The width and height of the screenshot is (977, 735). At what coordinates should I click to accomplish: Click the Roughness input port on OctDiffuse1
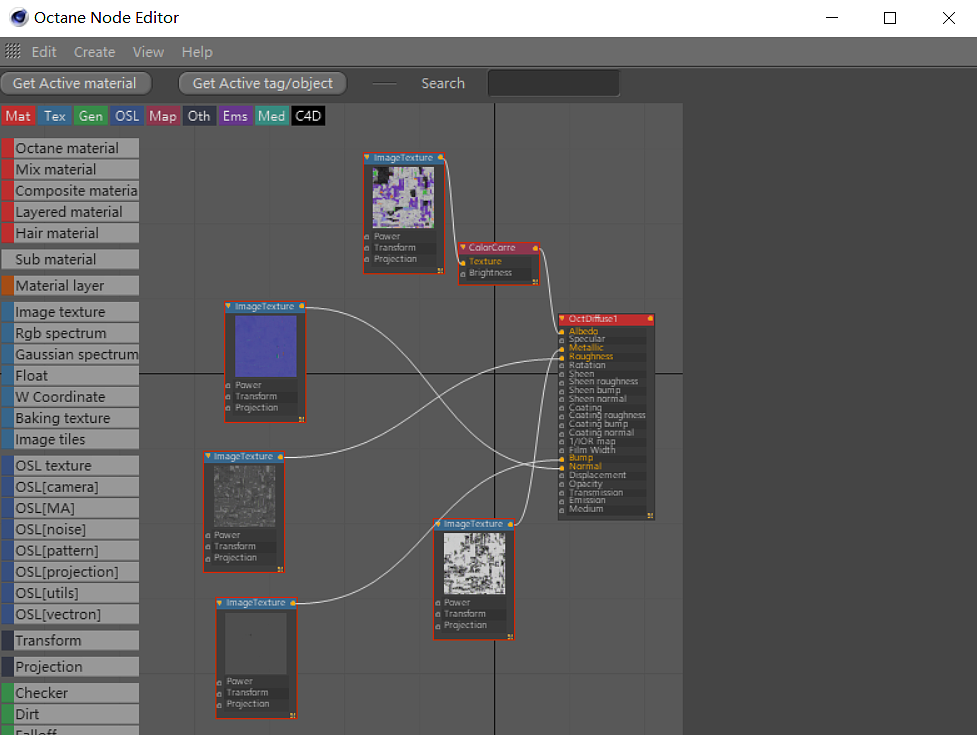(561, 358)
